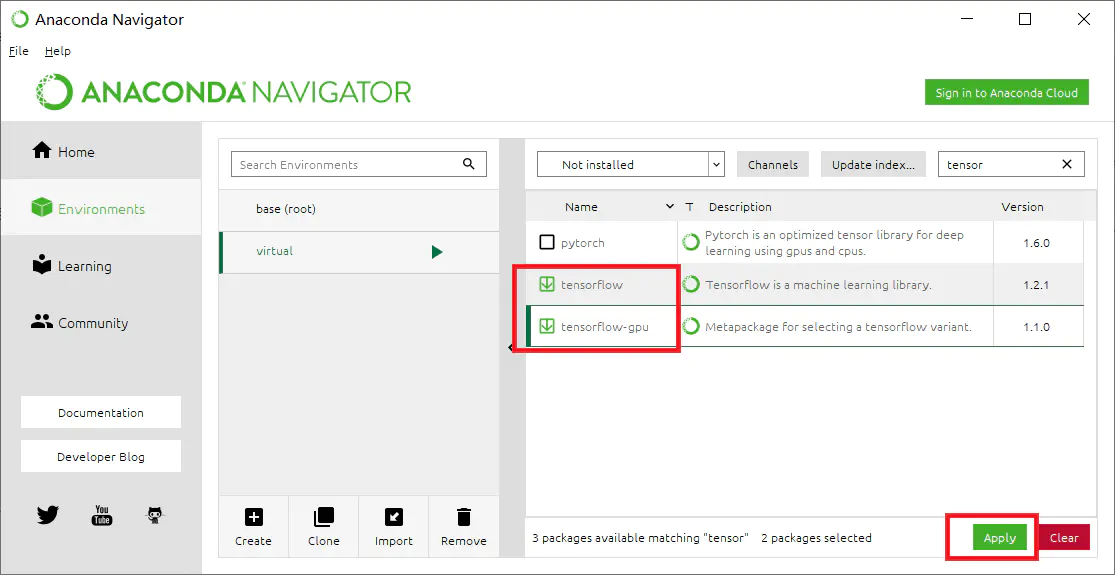The width and height of the screenshot is (1115, 575).
Task: Collapse the environments panel arrow
Action: click(x=511, y=348)
